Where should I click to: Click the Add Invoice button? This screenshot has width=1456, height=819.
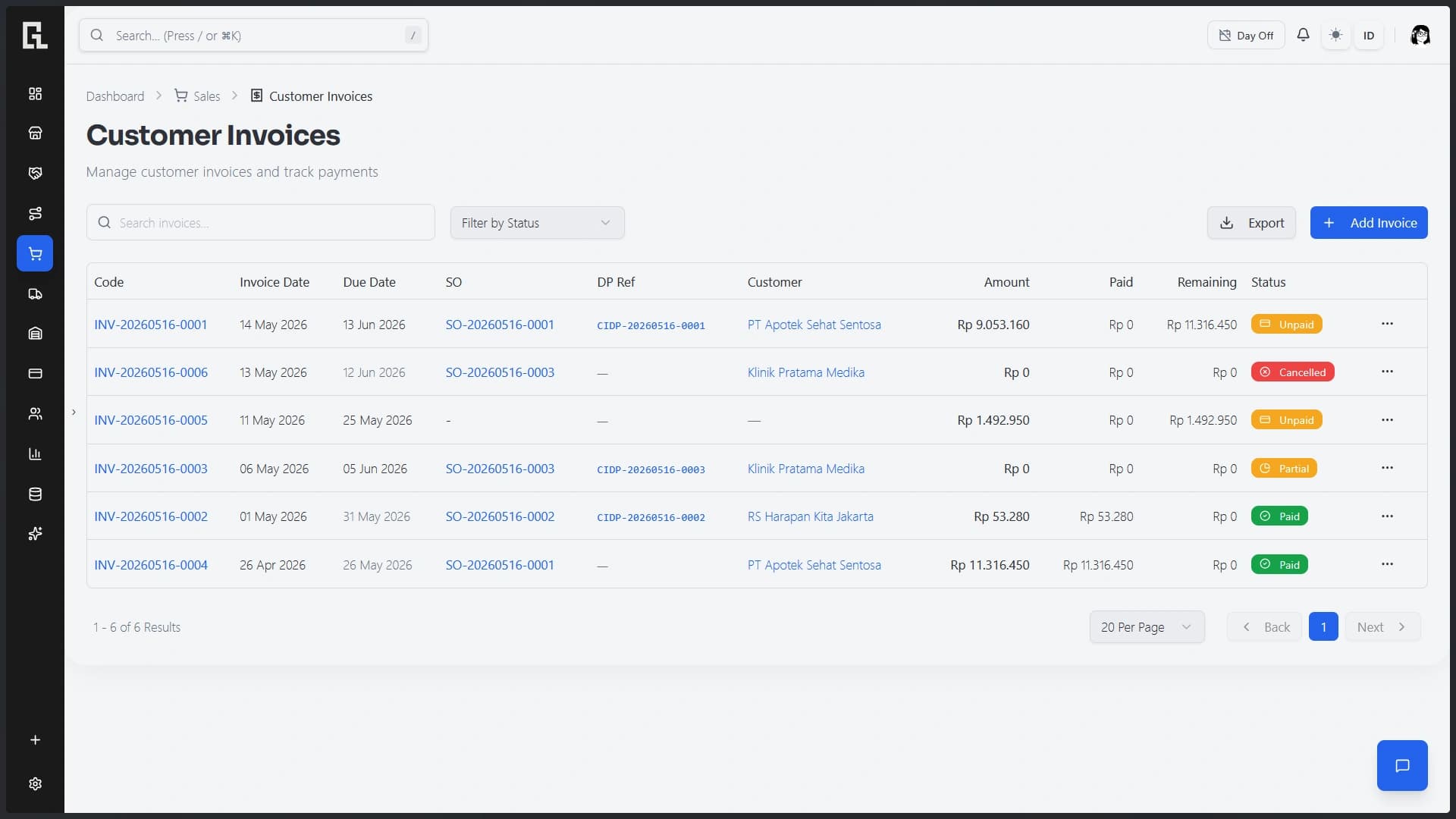(x=1369, y=223)
